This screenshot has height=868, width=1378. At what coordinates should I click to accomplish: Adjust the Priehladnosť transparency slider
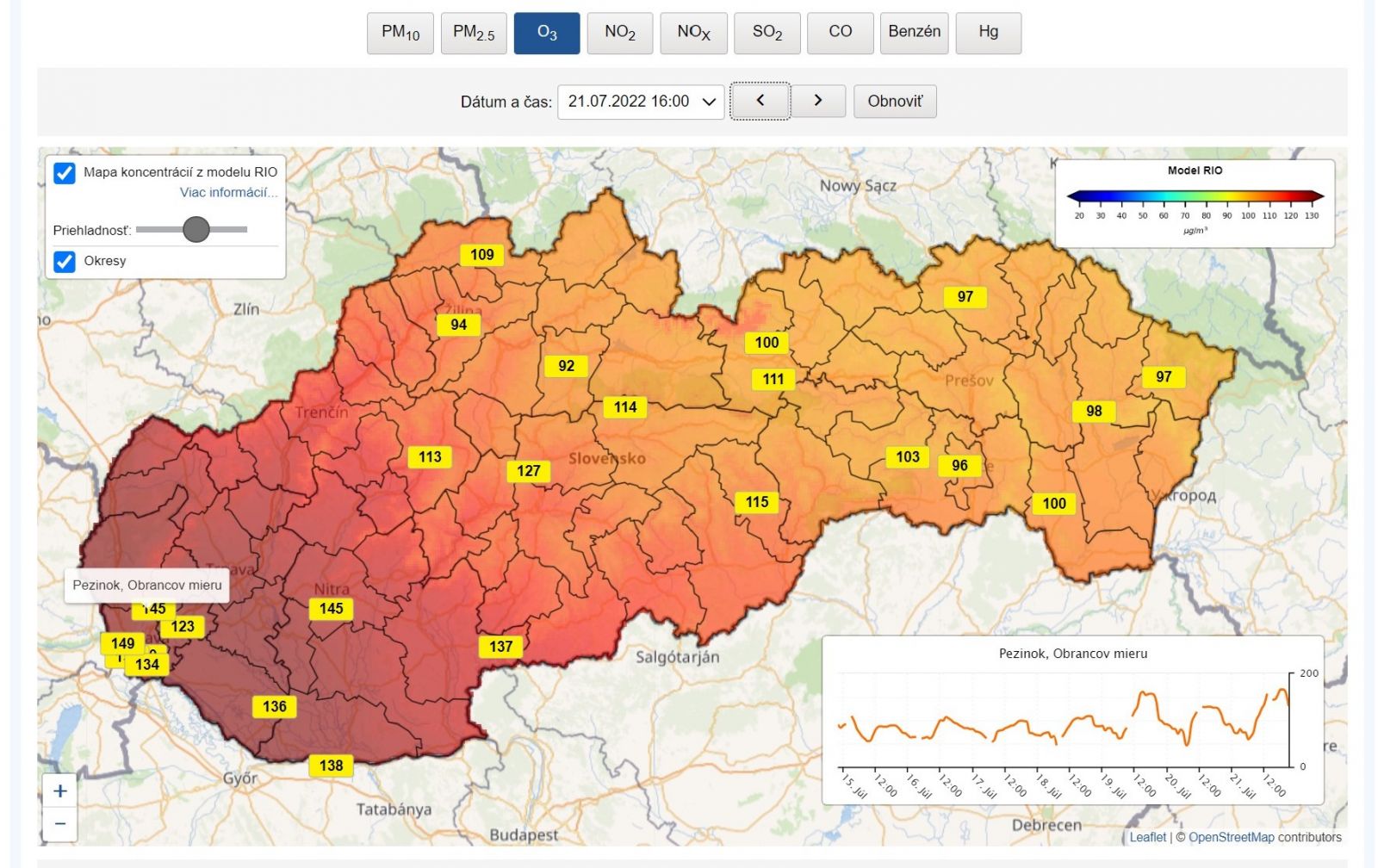tap(196, 231)
